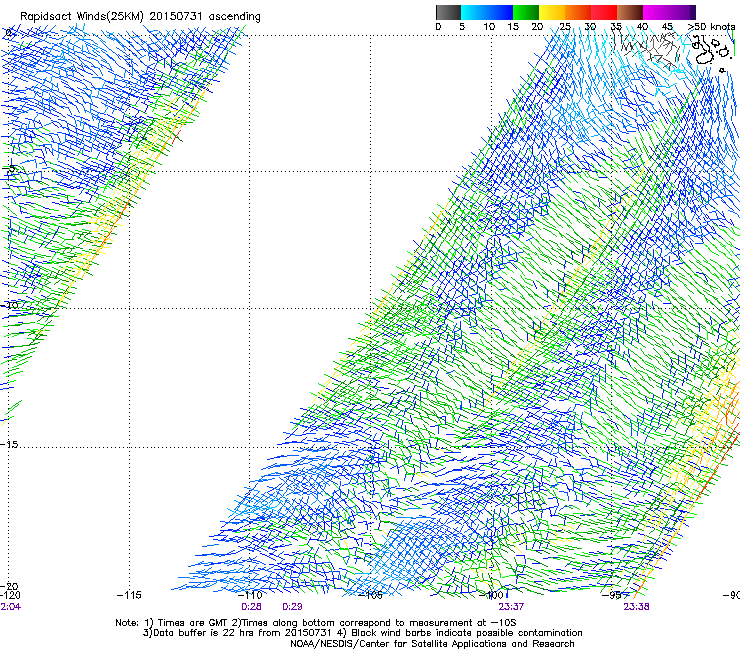The image size is (740, 650).
Task: Click the orange 25-30 knots color band
Action: 578,12
